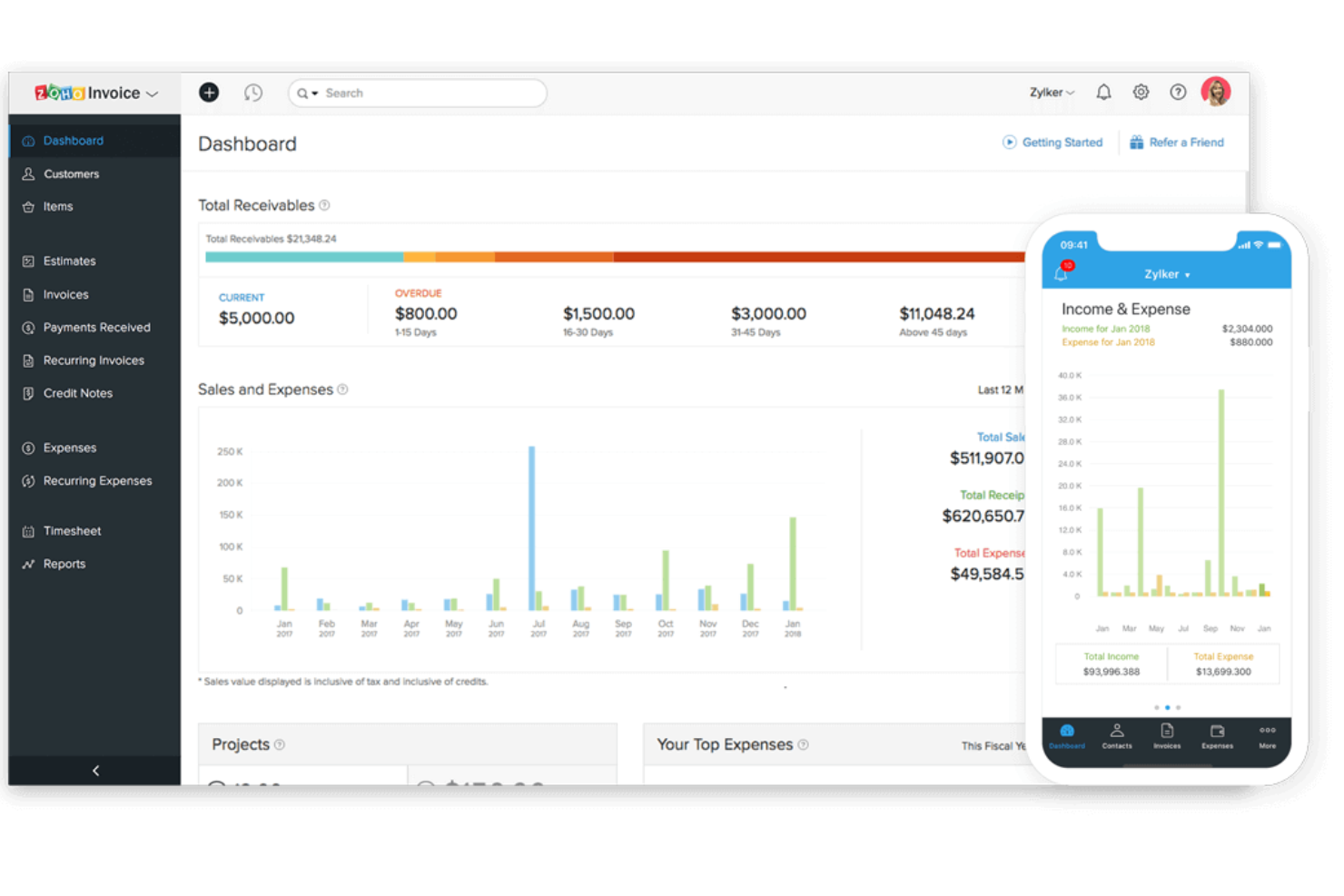This screenshot has width=1344, height=896.
Task: Collapse the sidebar with the chevron
Action: (94, 770)
